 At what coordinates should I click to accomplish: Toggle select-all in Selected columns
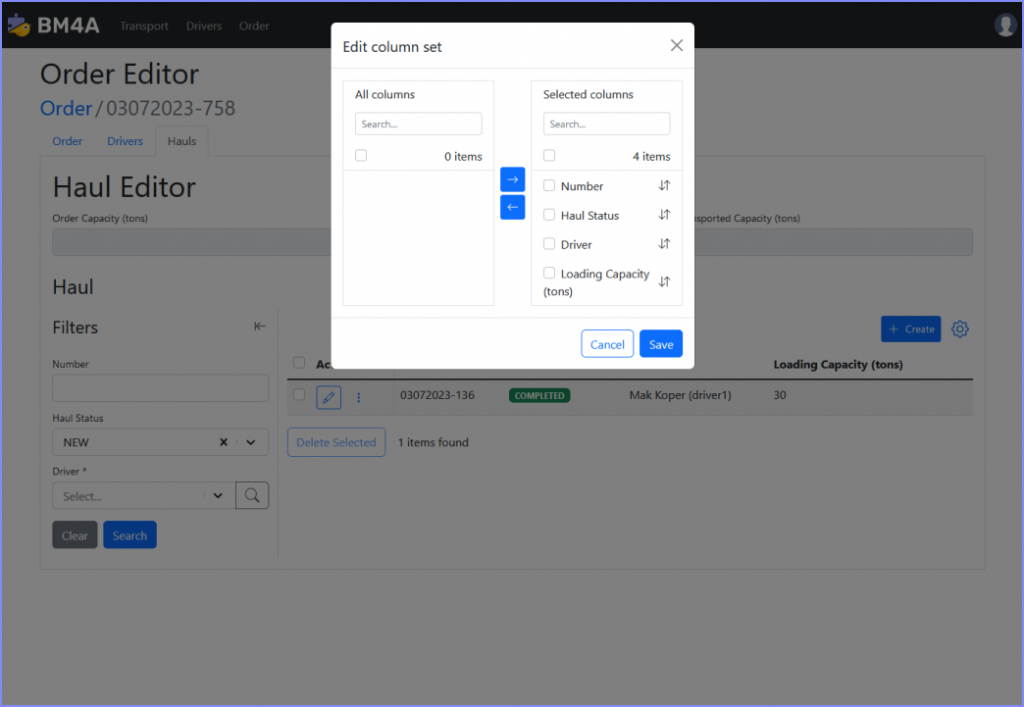[x=549, y=155]
